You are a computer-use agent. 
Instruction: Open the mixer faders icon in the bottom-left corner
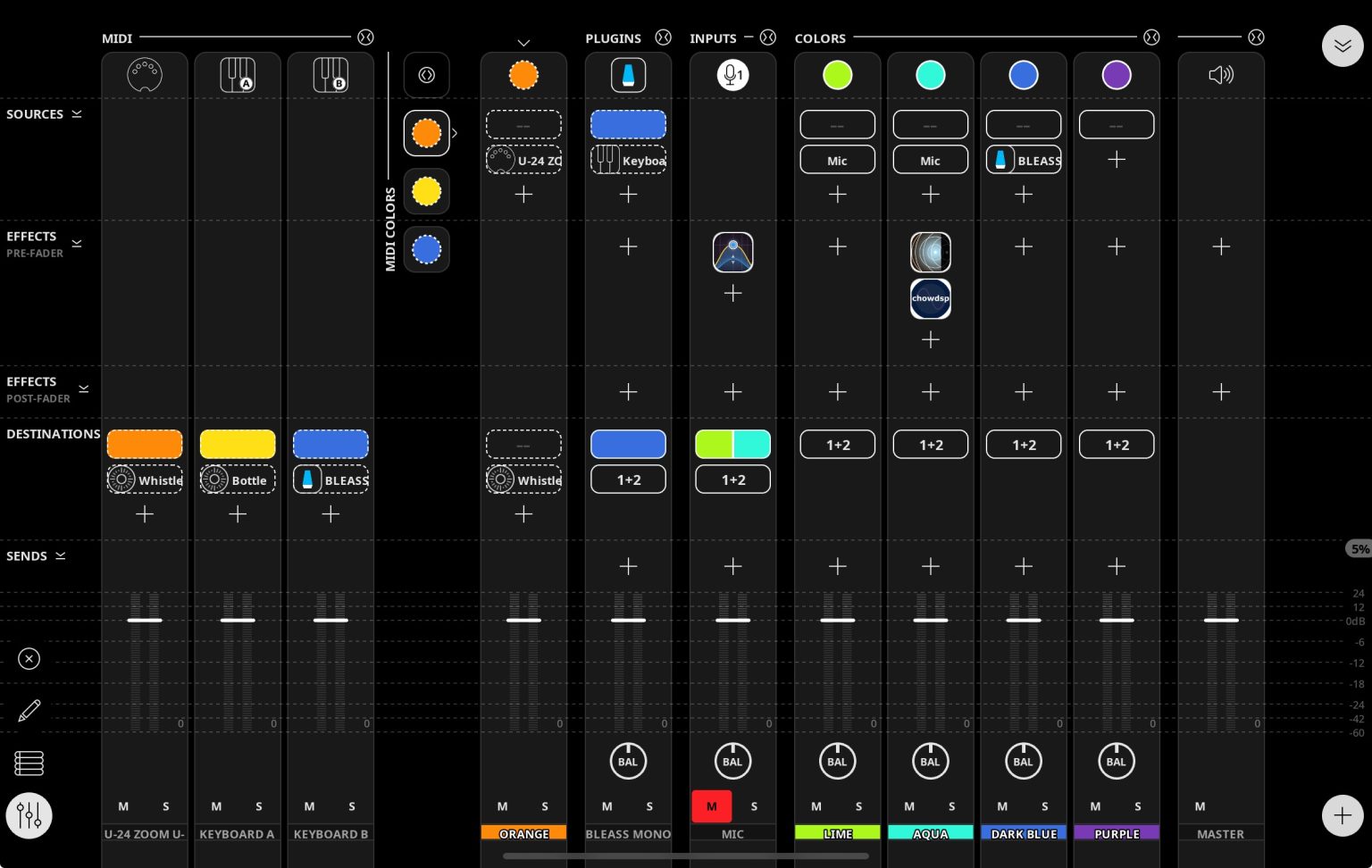(x=29, y=814)
